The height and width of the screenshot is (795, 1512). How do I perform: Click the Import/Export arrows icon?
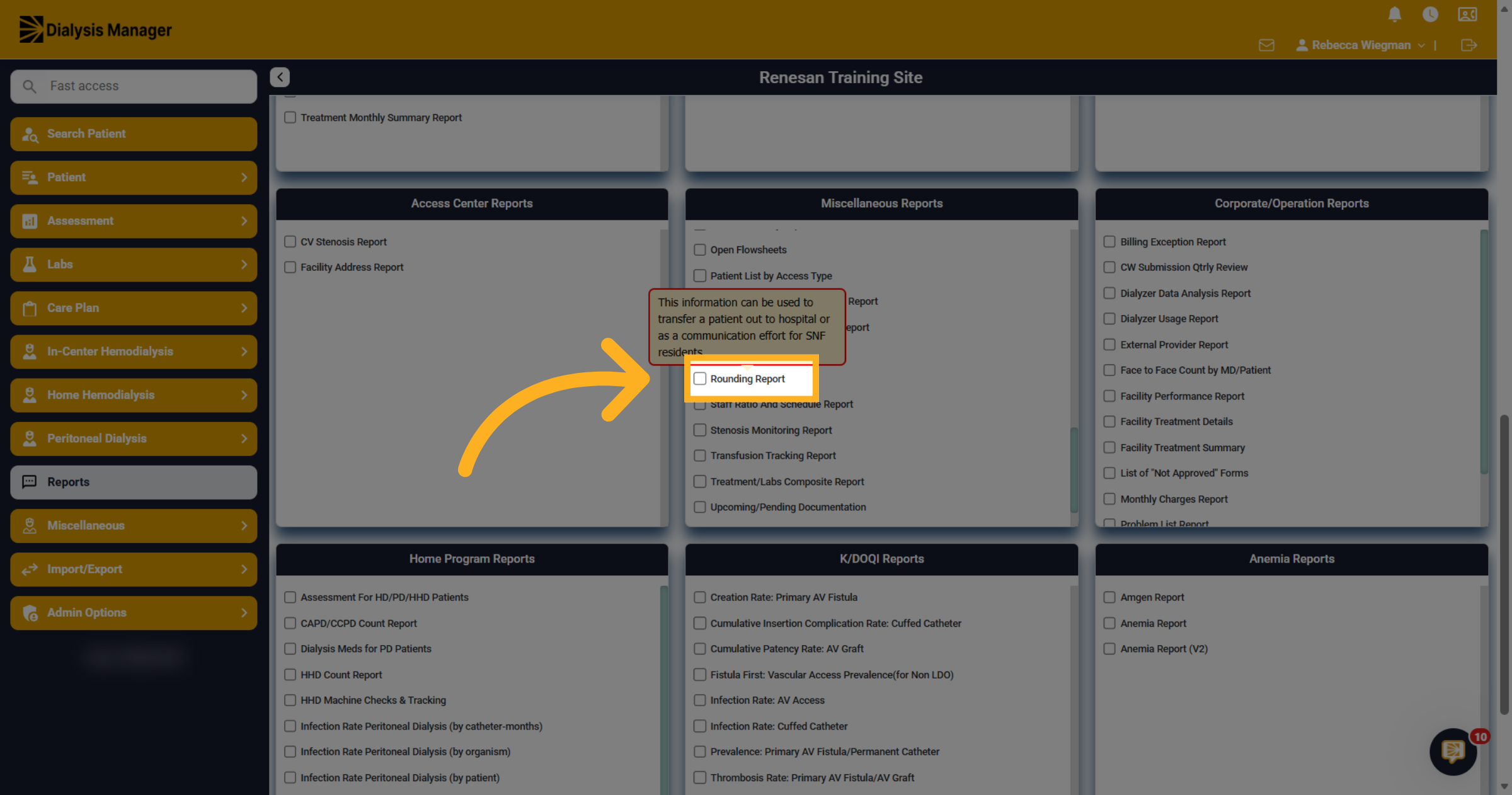pos(30,569)
